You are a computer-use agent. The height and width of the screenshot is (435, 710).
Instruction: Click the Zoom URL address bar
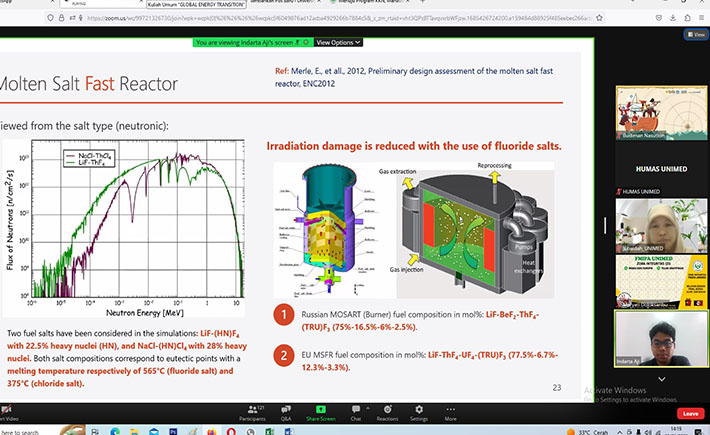[x=339, y=18]
